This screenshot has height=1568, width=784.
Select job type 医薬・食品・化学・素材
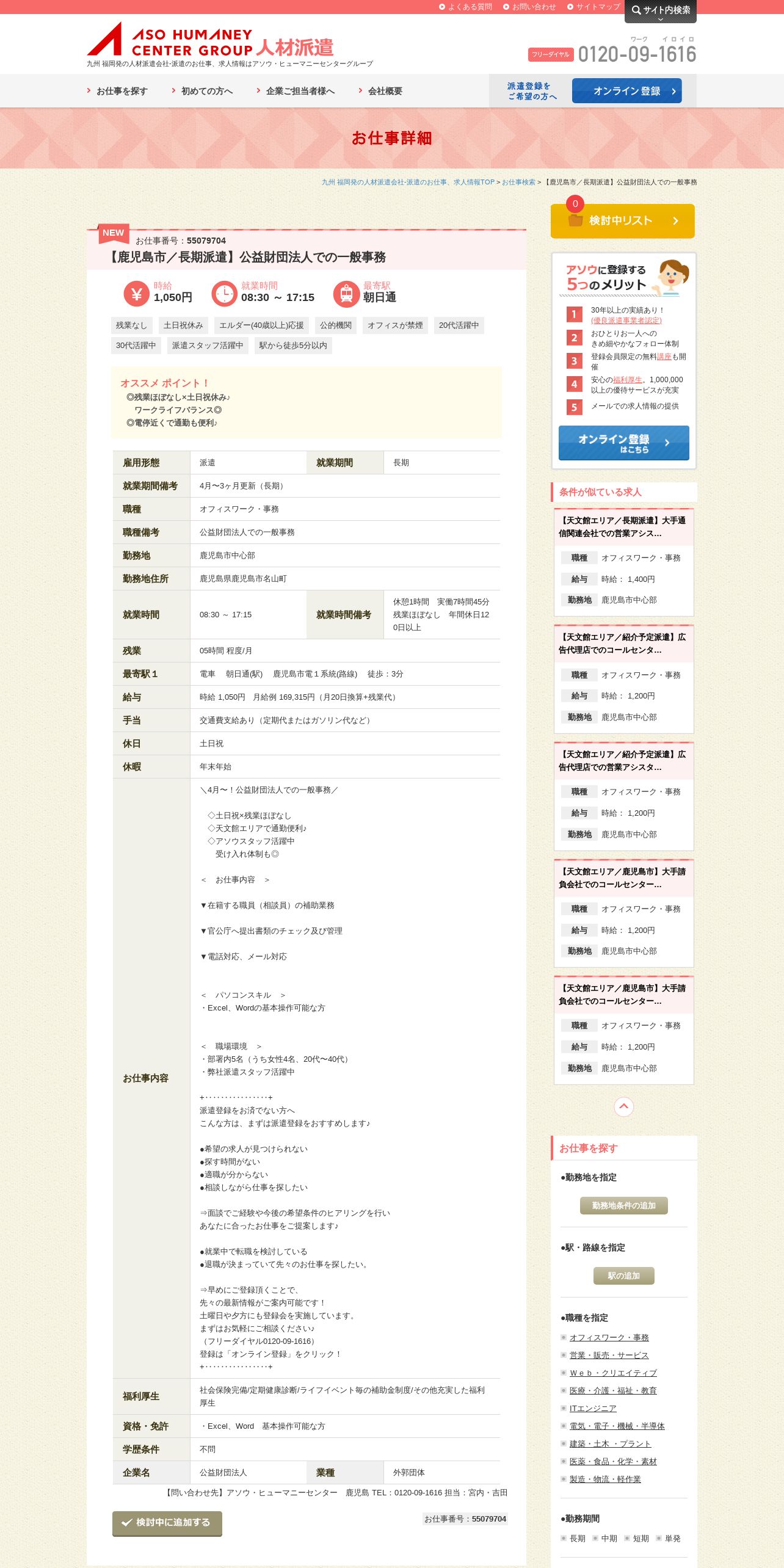(613, 1461)
